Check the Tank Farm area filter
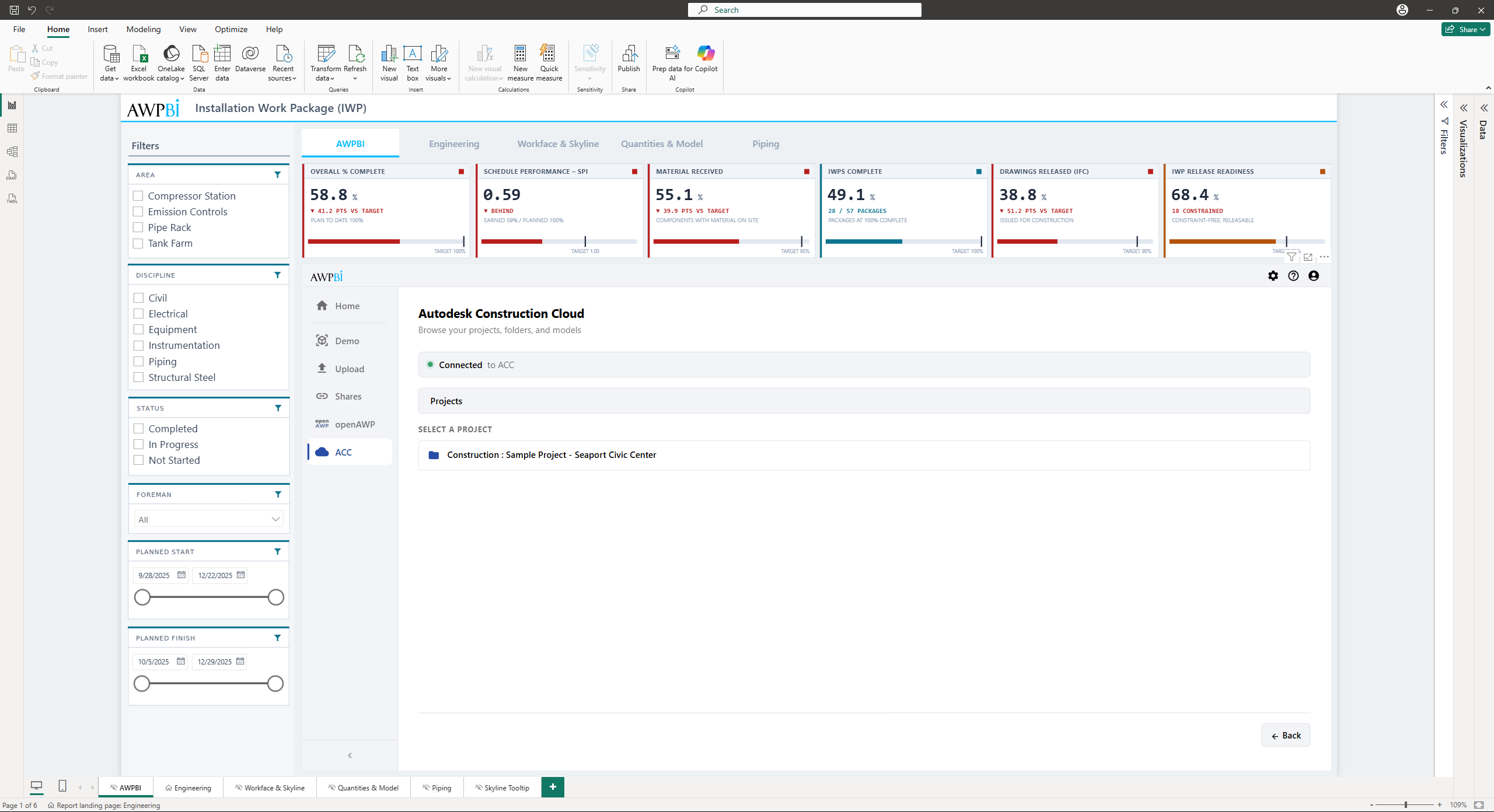The width and height of the screenshot is (1494, 812). click(138, 243)
